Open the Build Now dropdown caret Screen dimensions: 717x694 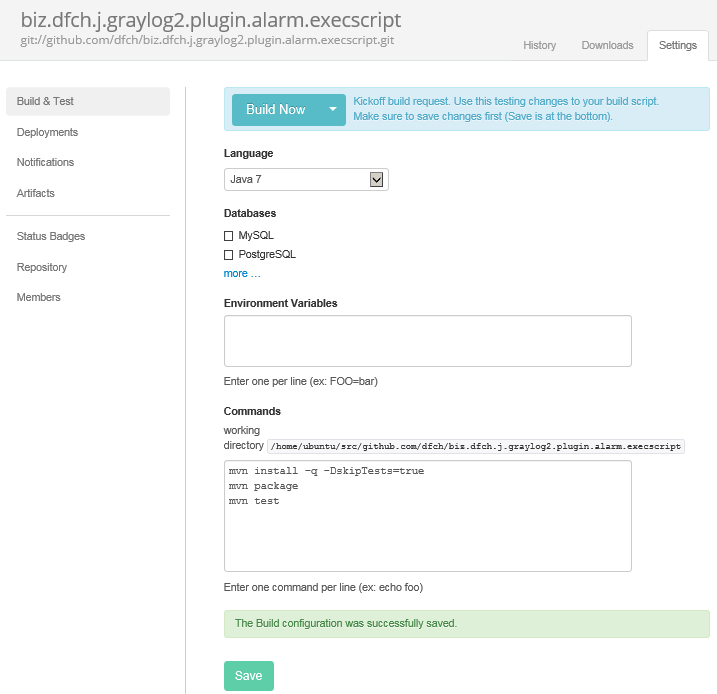[333, 110]
